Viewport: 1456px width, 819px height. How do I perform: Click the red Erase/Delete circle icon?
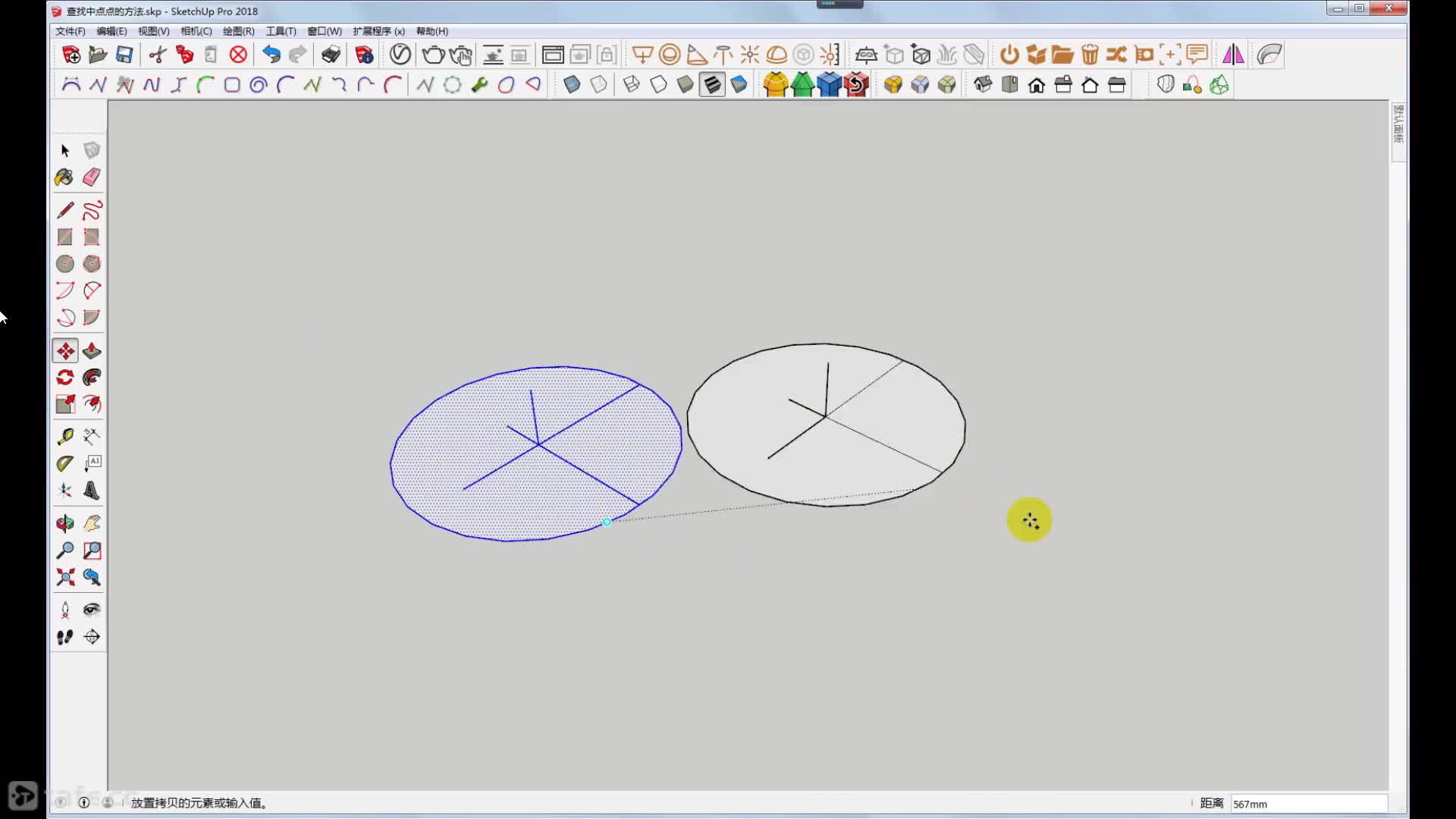(238, 55)
